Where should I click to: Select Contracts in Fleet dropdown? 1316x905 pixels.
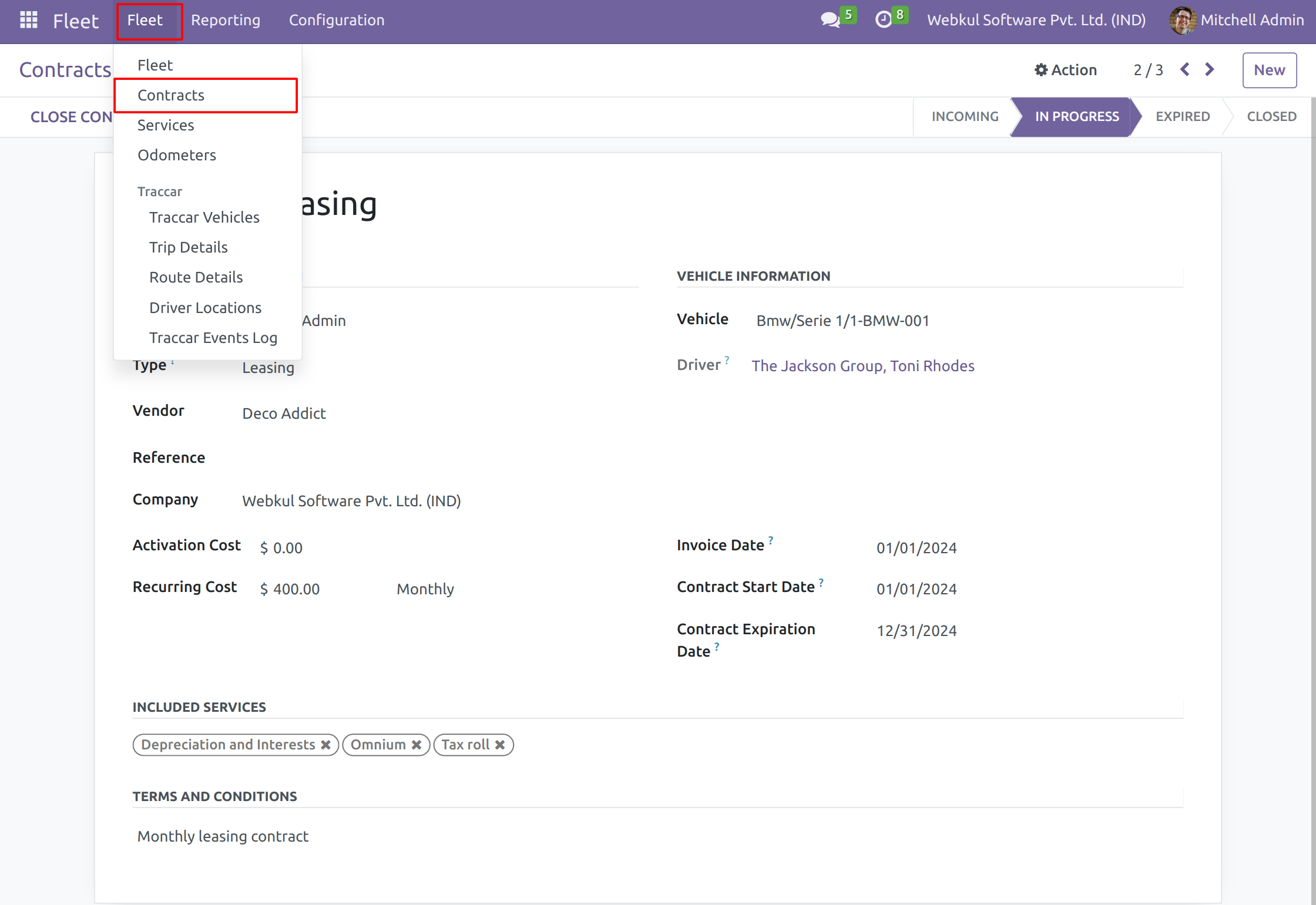tap(171, 95)
